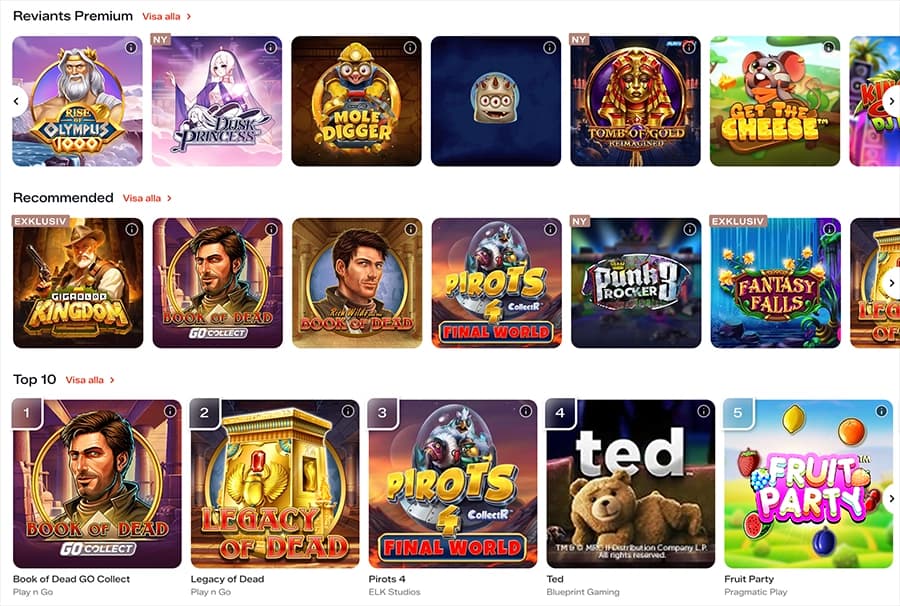Open Fantasy Falls exclusive game tile

[775, 283]
